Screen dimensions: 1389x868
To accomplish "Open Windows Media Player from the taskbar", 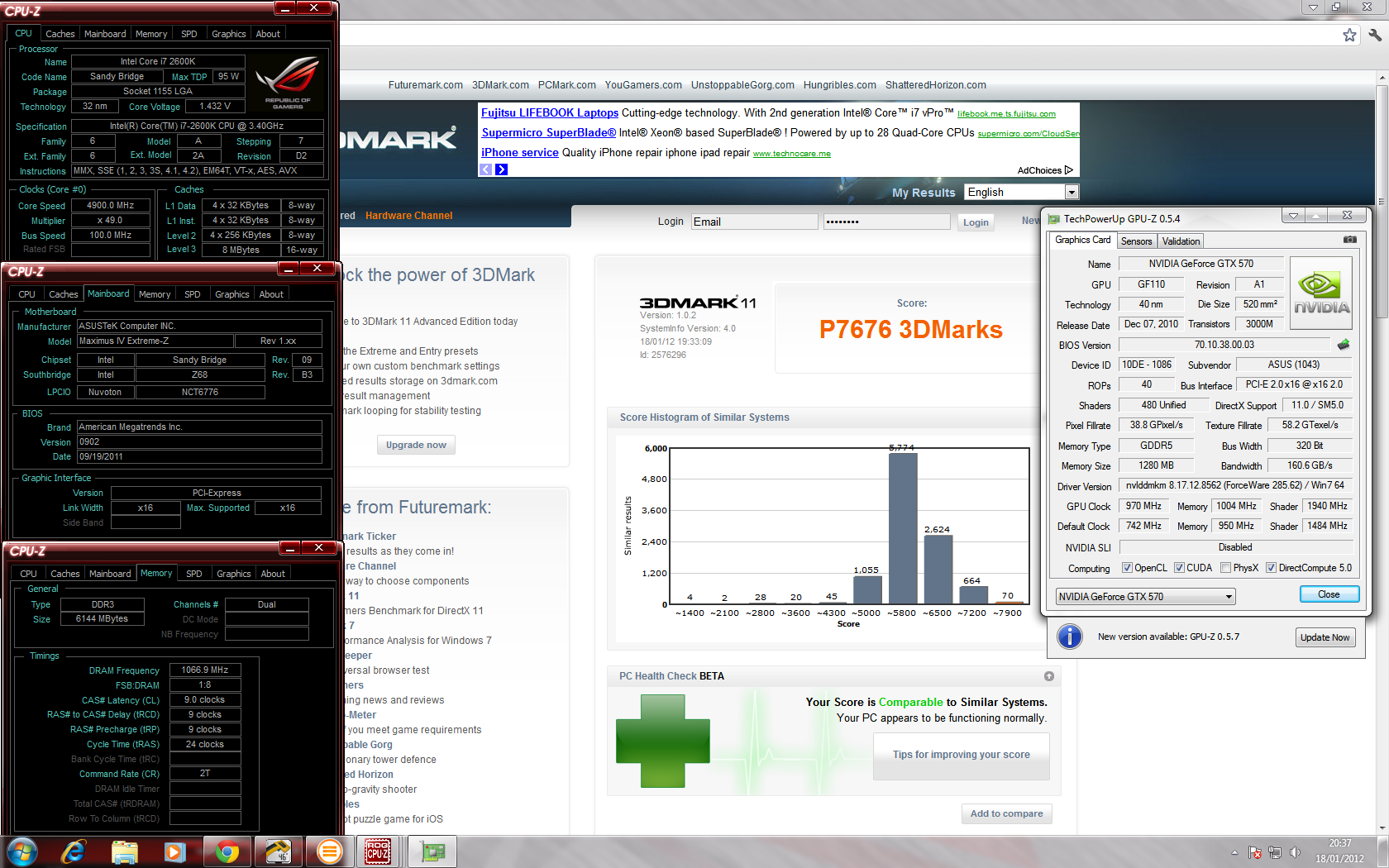I will (x=174, y=851).
